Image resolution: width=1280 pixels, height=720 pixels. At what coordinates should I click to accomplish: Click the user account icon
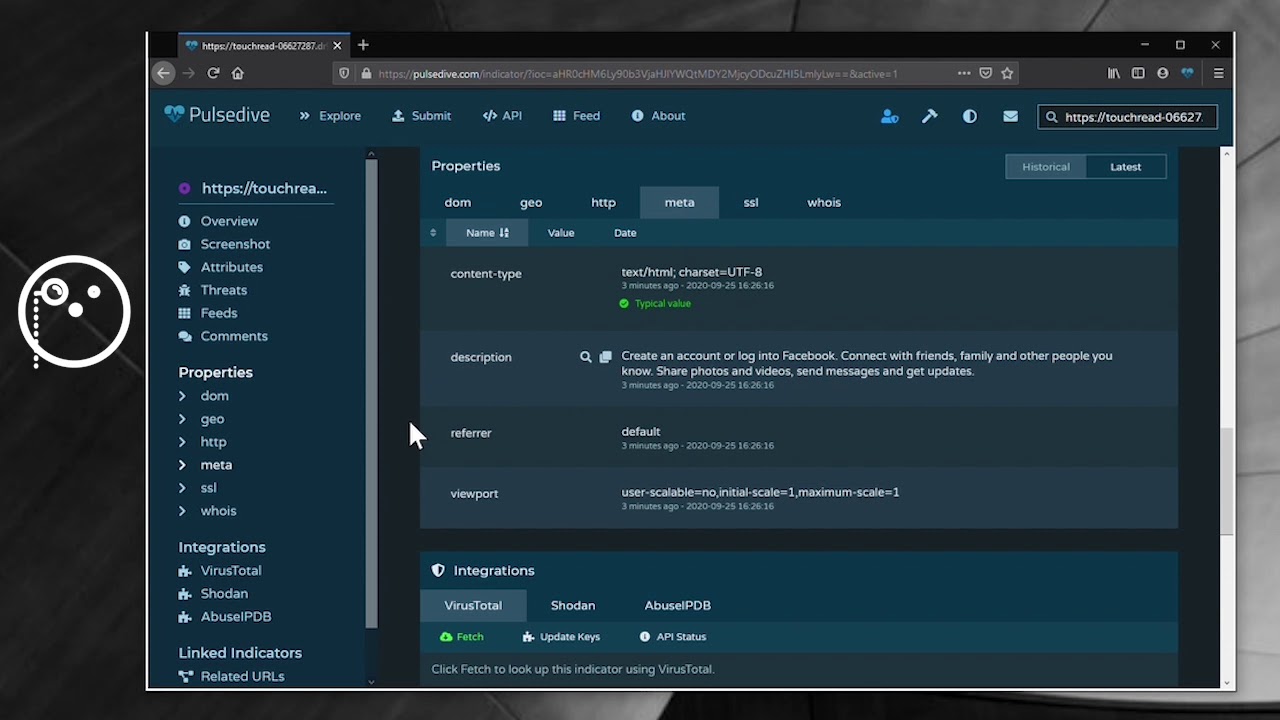coord(889,116)
